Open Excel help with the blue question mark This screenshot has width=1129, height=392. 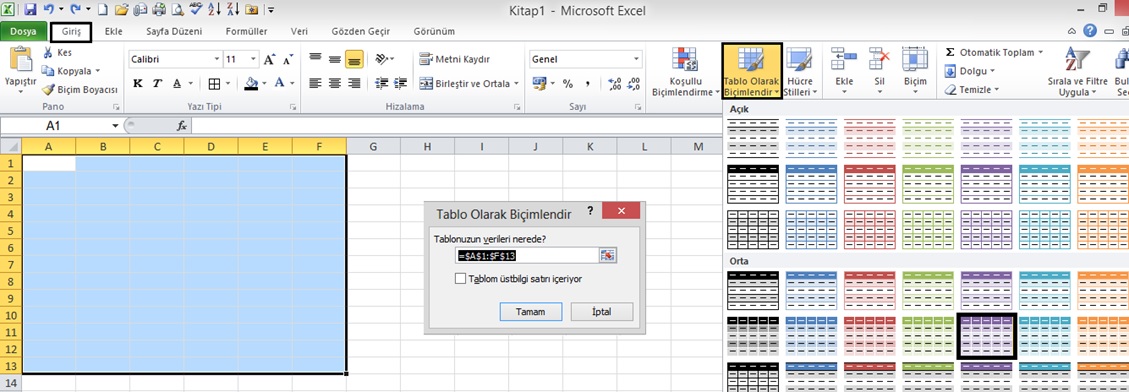(x=1090, y=31)
